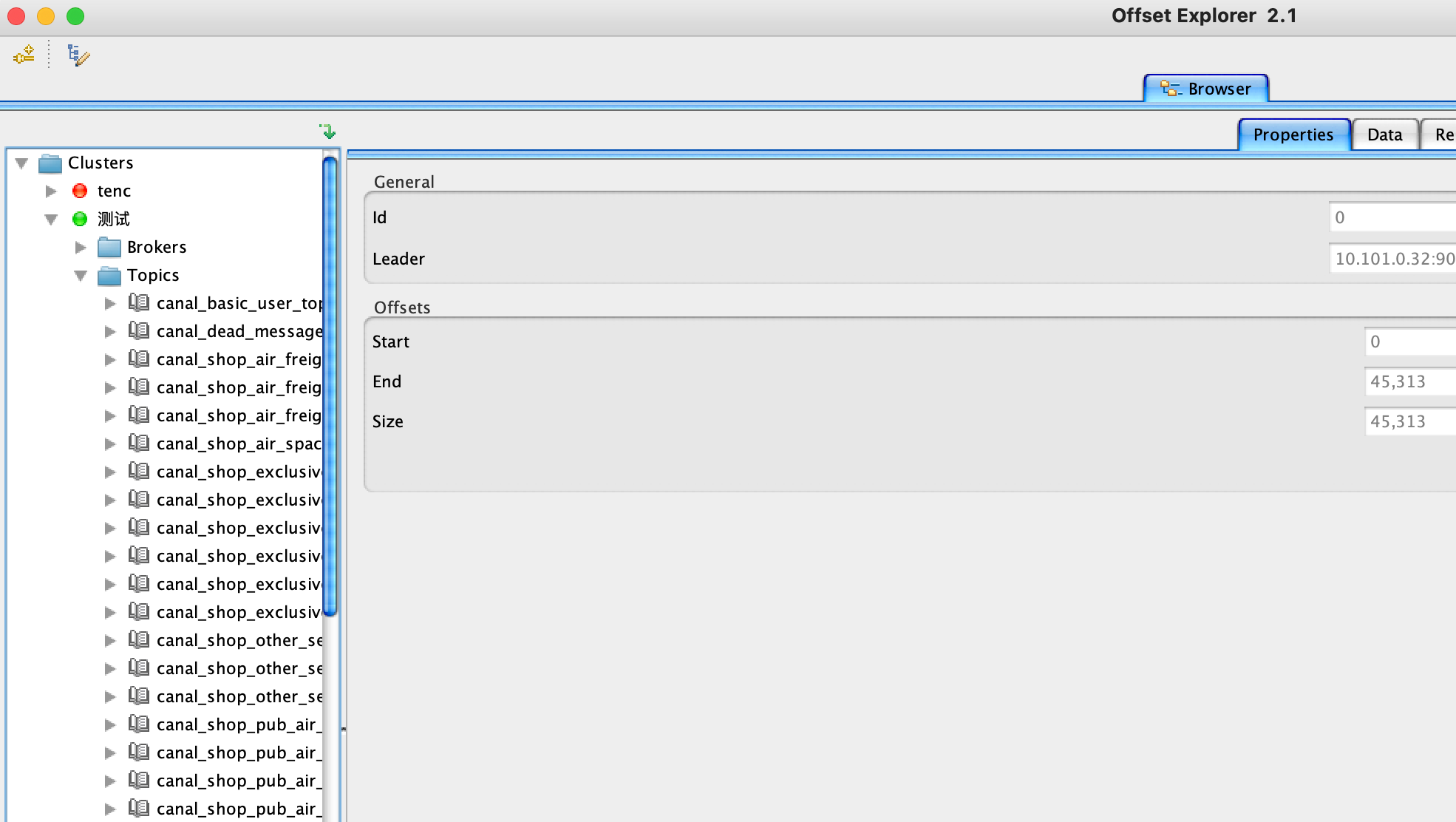The image size is (1456, 822).
Task: Collapse the 测试 cluster node
Action: tap(51, 219)
